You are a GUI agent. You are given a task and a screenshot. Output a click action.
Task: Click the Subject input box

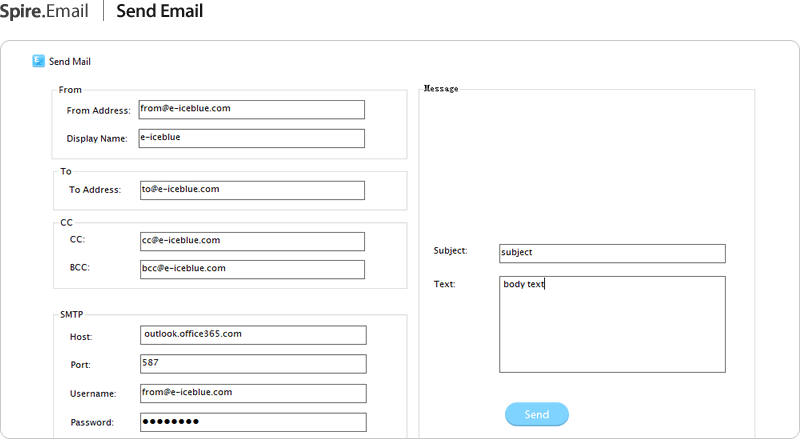pos(612,253)
